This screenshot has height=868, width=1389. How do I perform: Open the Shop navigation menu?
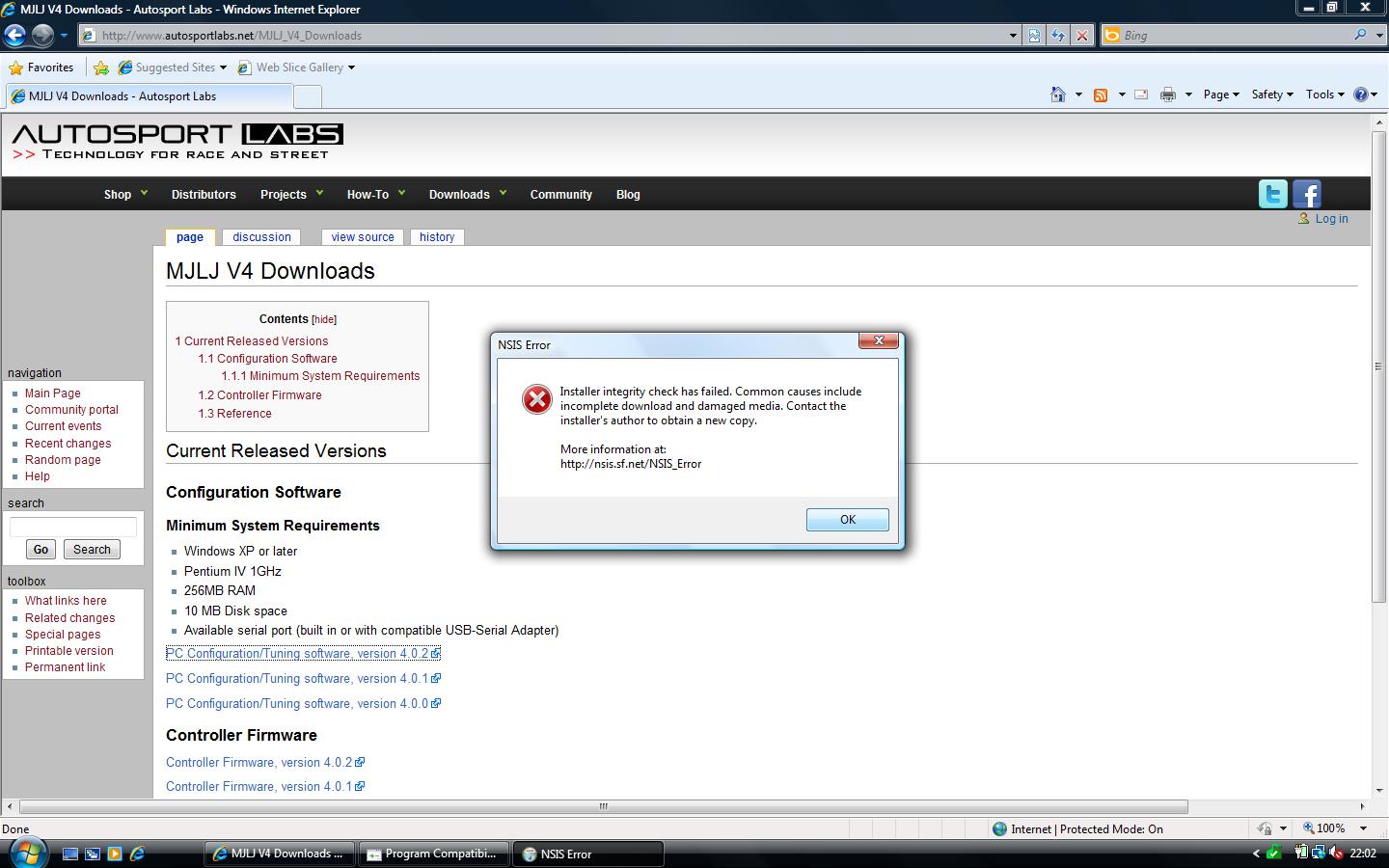click(x=125, y=194)
